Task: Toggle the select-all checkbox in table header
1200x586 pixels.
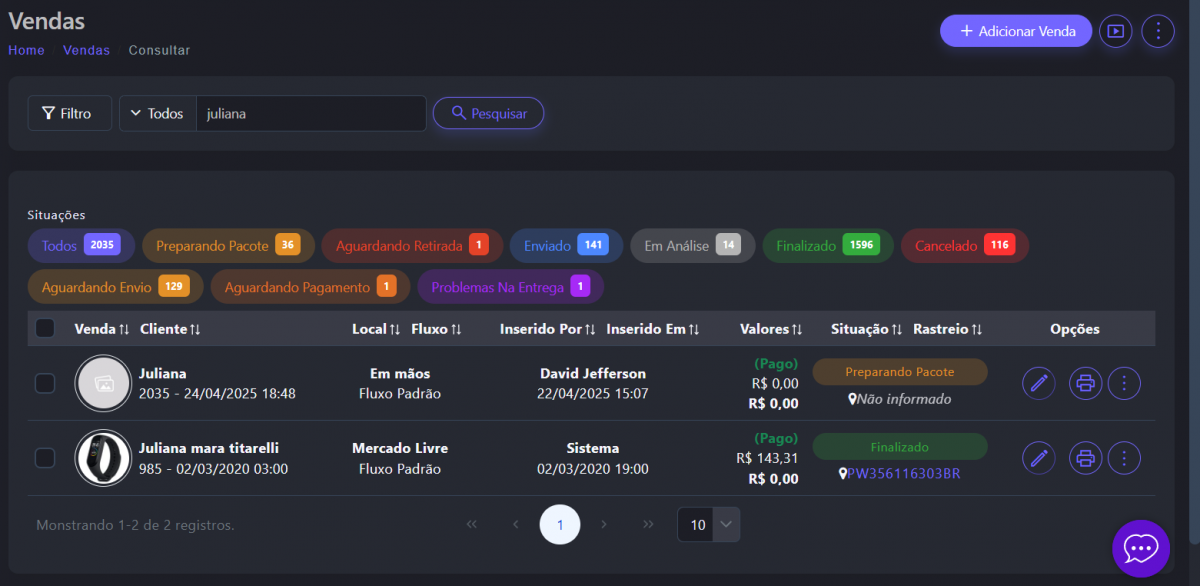Action: tap(45, 328)
